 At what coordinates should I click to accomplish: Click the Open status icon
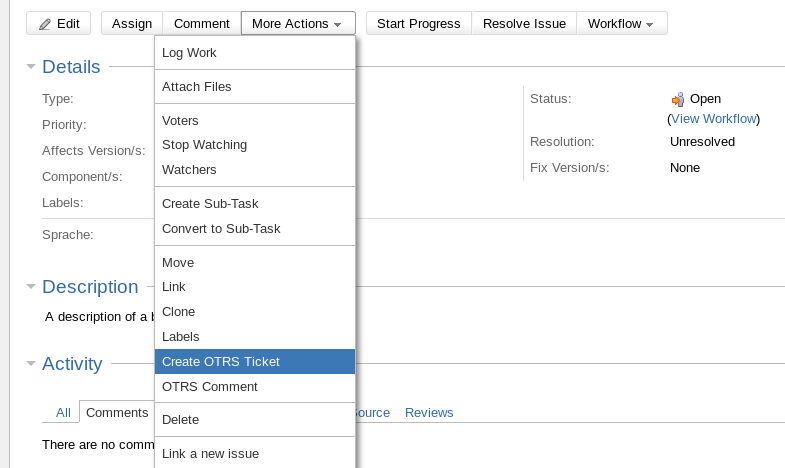coord(678,99)
